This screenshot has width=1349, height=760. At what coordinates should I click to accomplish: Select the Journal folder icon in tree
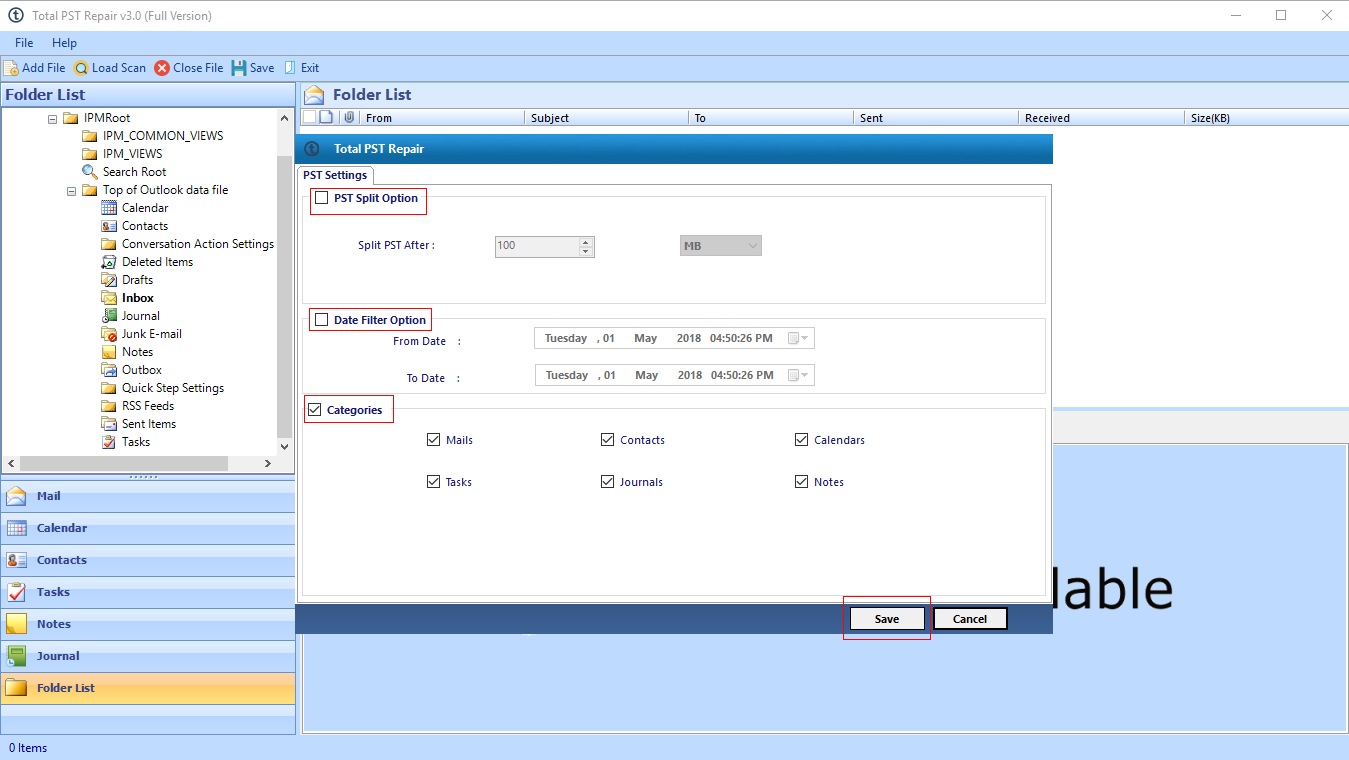tap(109, 316)
